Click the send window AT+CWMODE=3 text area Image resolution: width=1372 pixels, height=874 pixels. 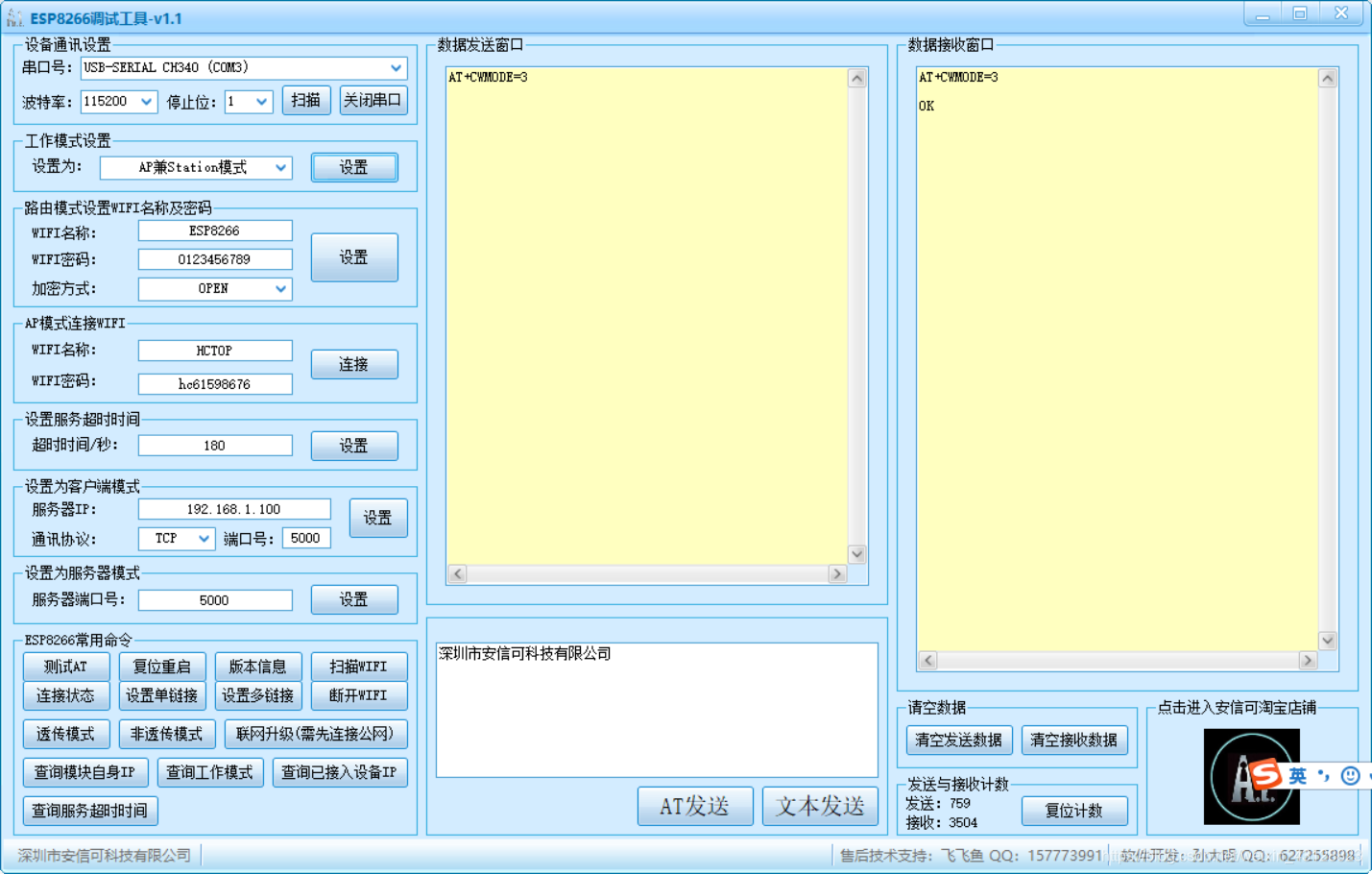(x=647, y=315)
